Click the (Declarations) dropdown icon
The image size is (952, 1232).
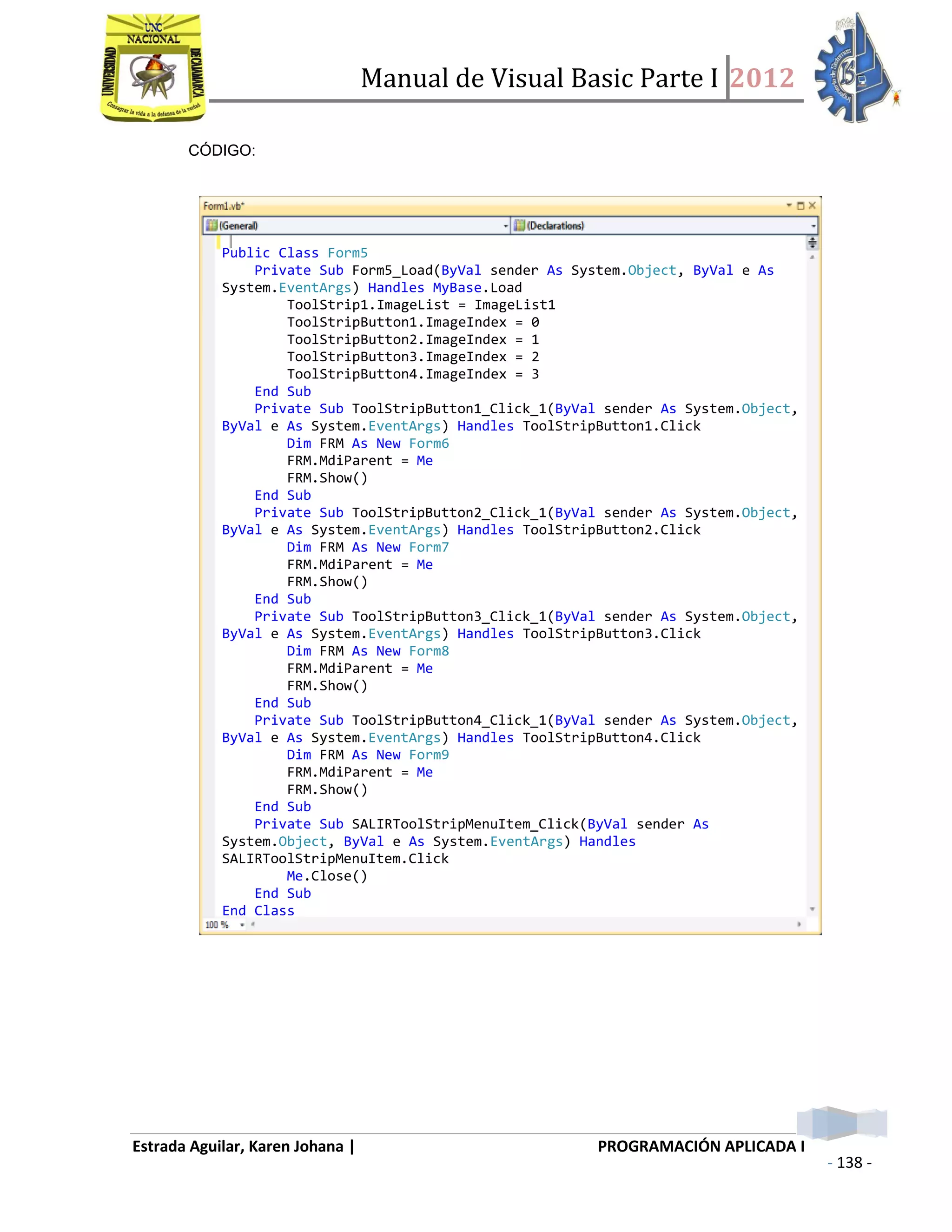[519, 225]
